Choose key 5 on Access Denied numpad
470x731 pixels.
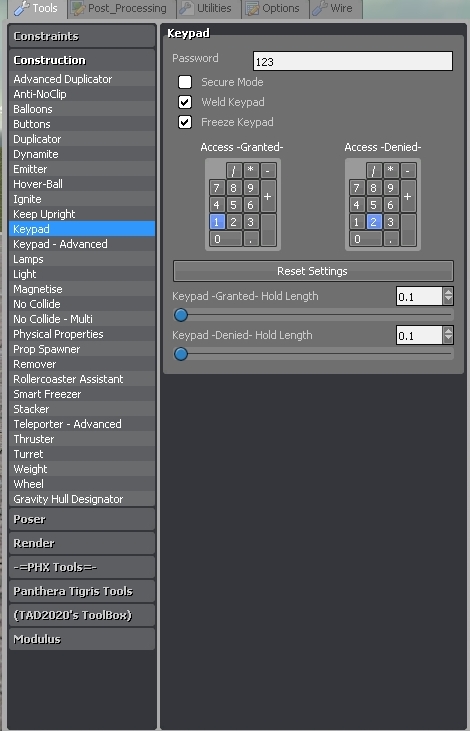click(373, 205)
